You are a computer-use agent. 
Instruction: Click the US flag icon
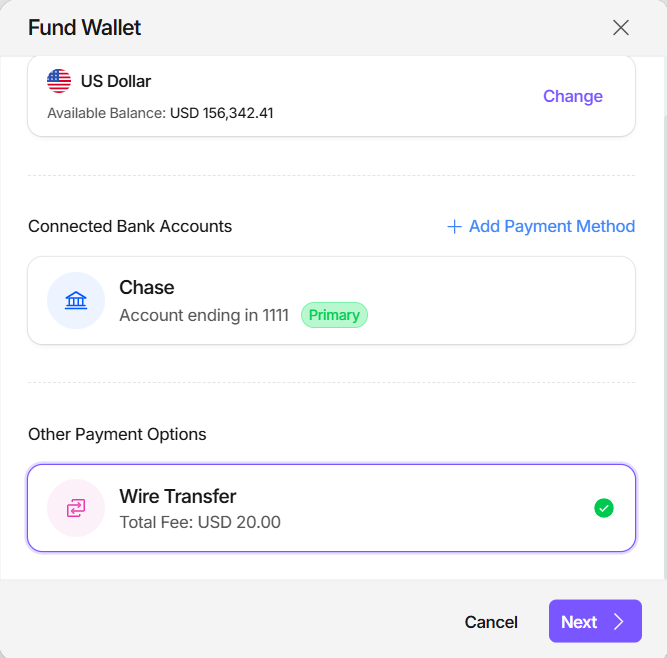tap(59, 81)
